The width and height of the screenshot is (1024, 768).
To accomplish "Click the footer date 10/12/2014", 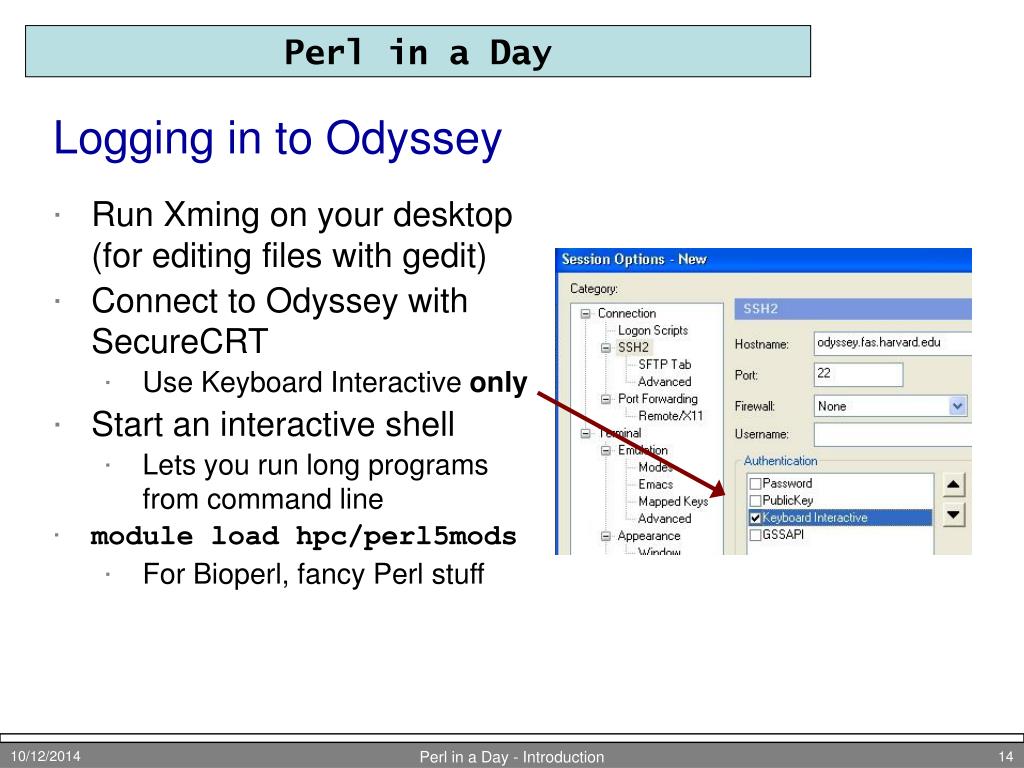I will click(x=46, y=756).
